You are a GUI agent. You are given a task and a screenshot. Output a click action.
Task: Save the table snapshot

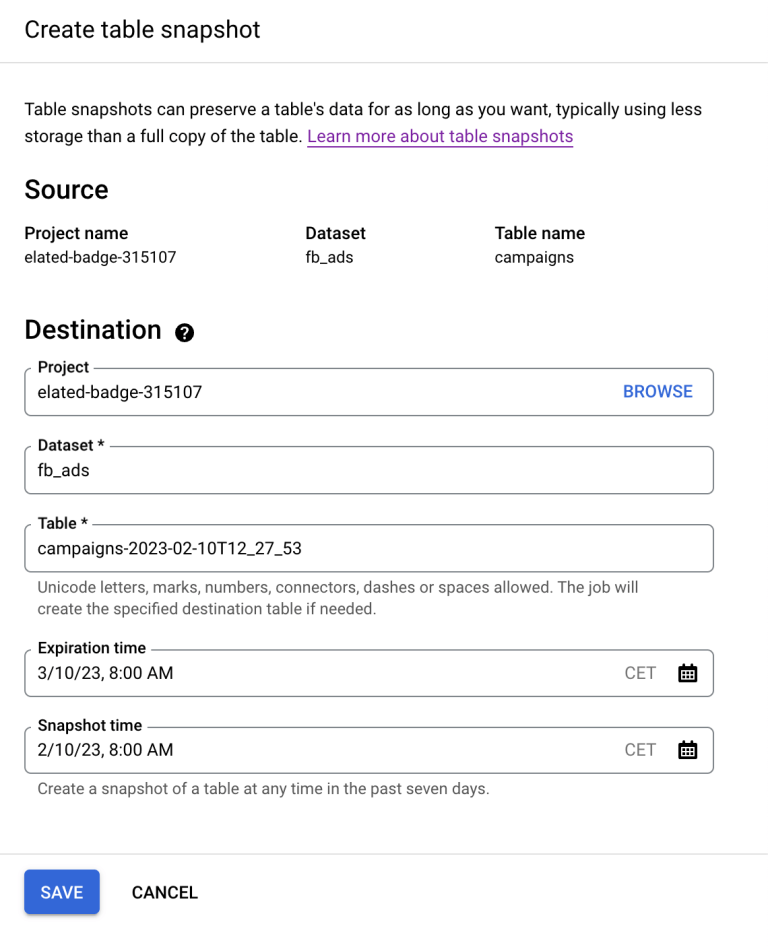(x=61, y=892)
